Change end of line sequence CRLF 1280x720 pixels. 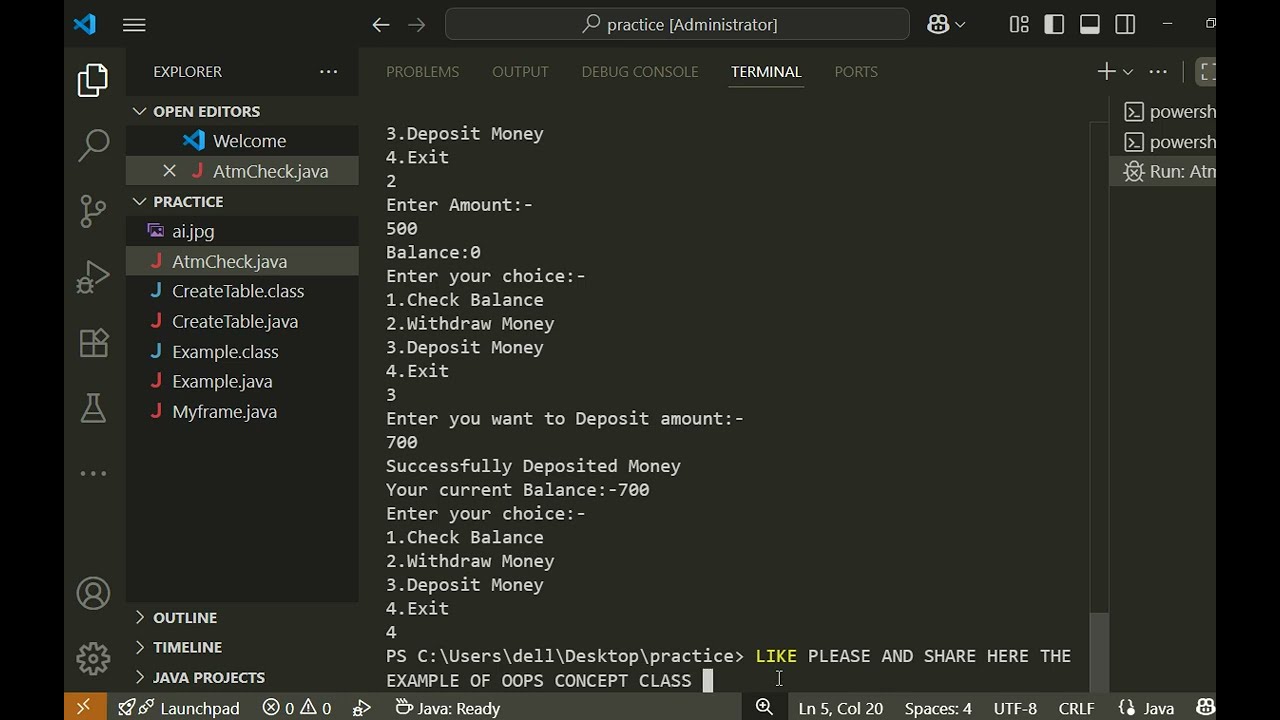[x=1076, y=707]
